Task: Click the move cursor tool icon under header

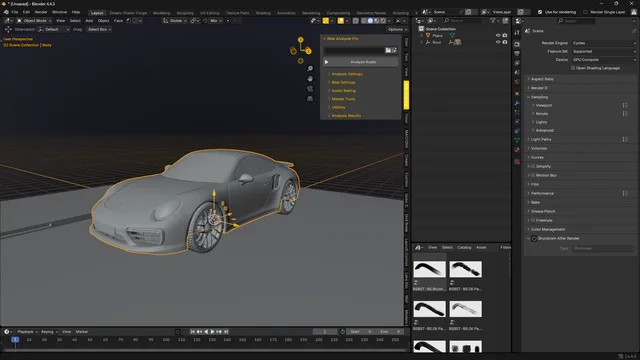Action: click(8, 29)
